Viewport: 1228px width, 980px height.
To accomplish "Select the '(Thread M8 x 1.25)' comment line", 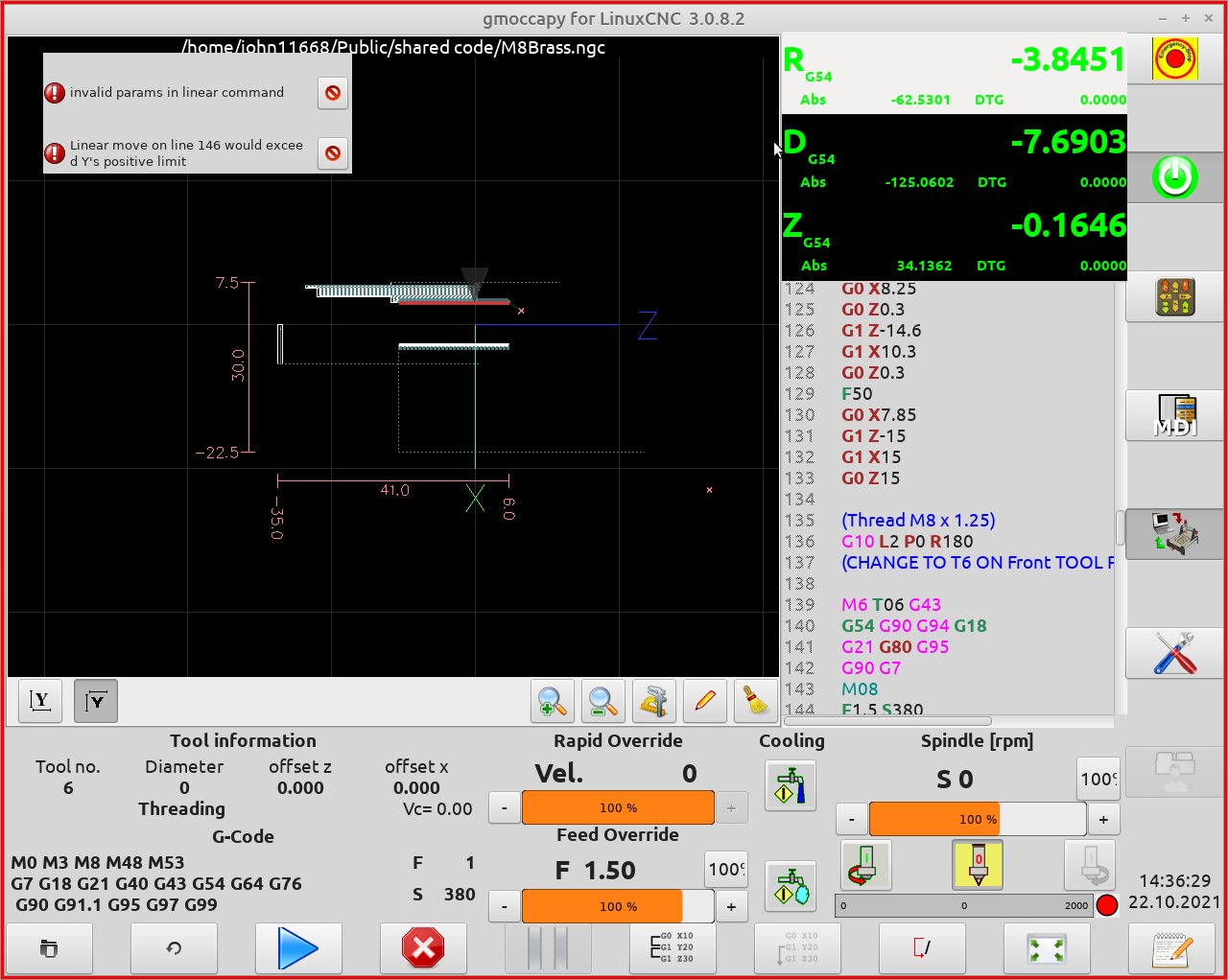I will (918, 521).
